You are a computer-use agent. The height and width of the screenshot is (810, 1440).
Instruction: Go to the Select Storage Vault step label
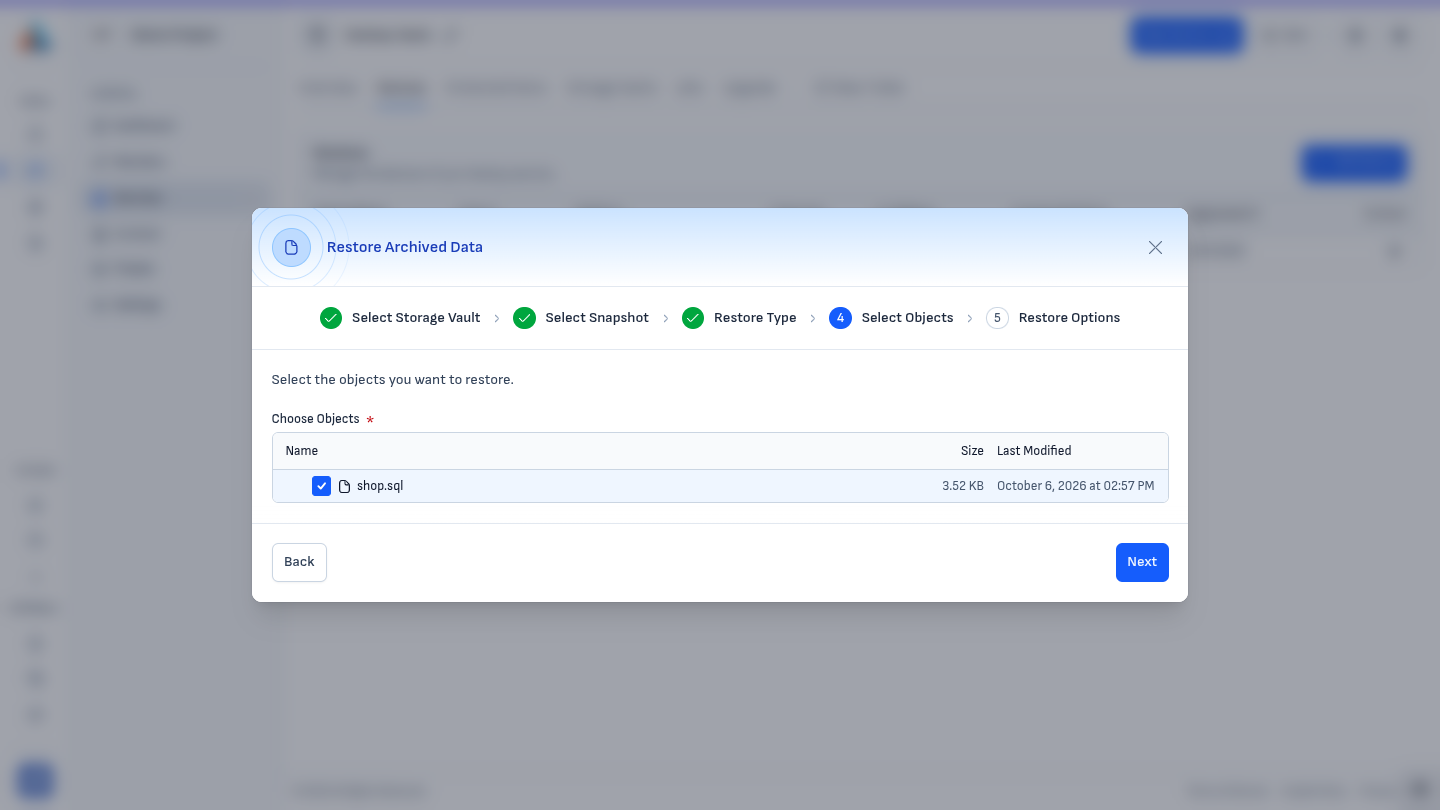416,318
